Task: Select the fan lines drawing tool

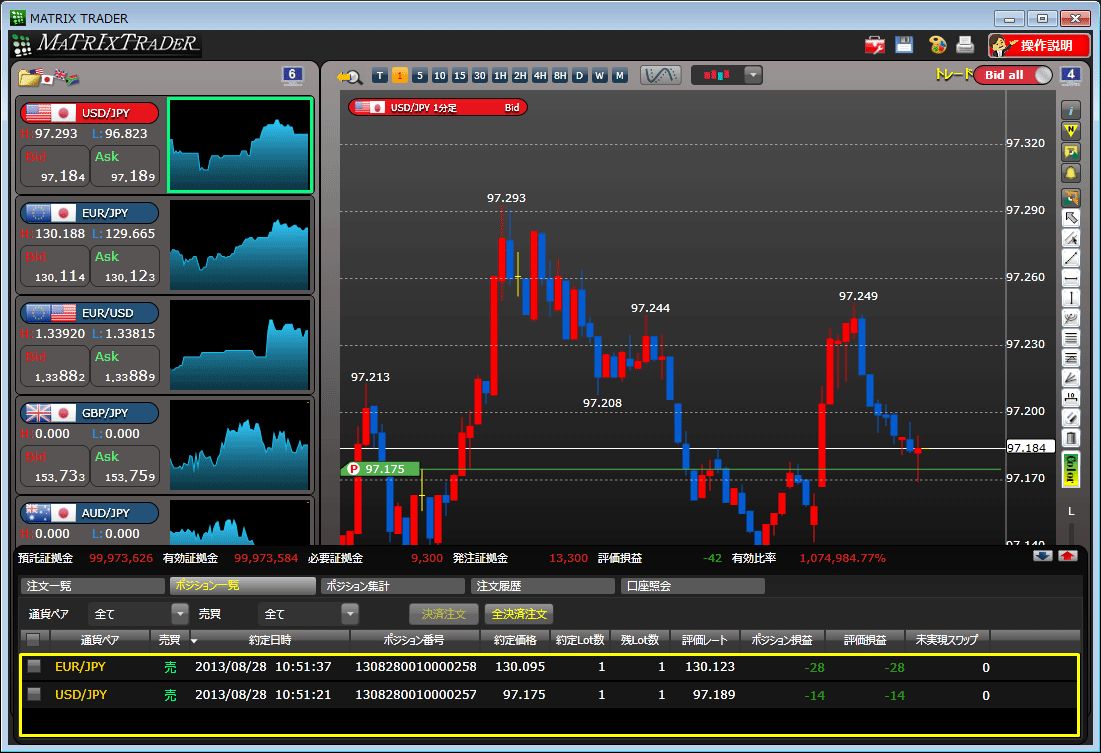Action: 1070,379
